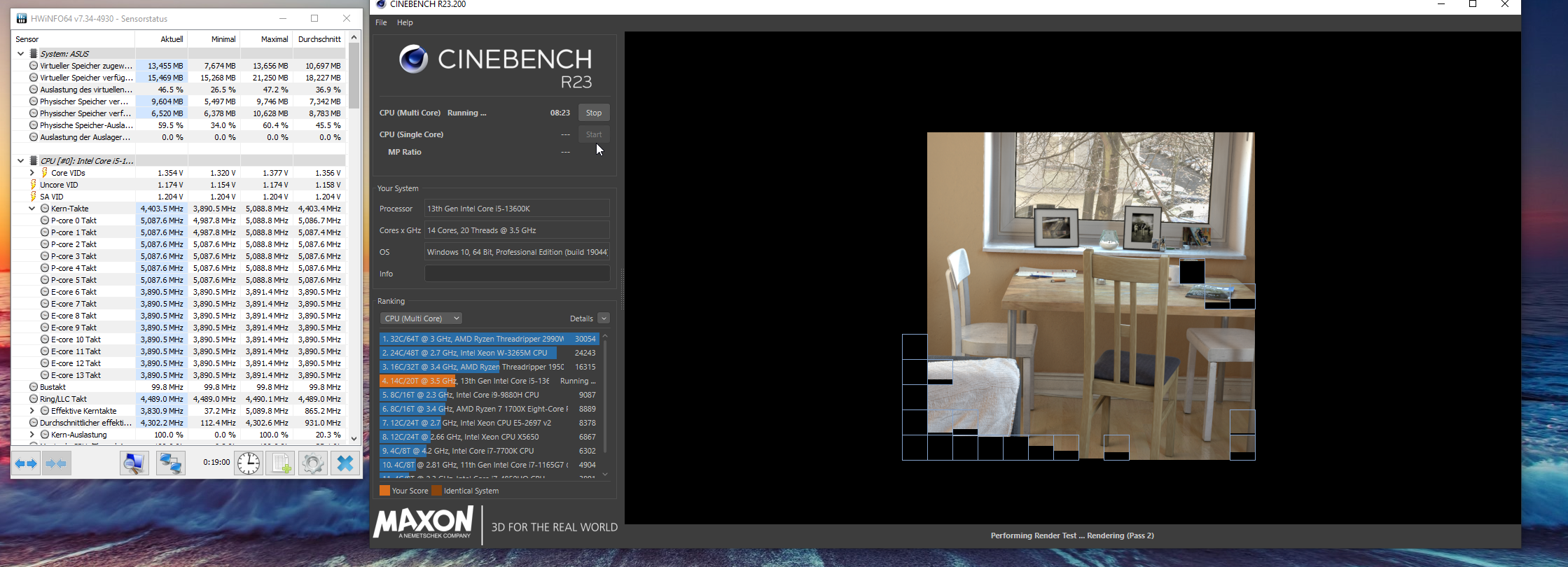The image size is (1568, 567).
Task: Click the clock icon beside E-core 13 Takt
Action: click(x=45, y=375)
